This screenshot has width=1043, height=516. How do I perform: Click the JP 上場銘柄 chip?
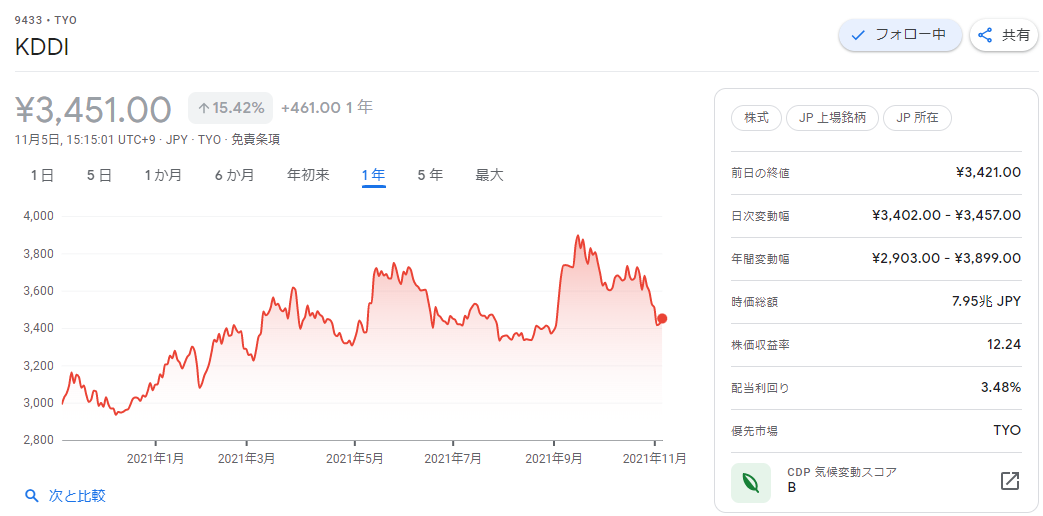coord(832,118)
